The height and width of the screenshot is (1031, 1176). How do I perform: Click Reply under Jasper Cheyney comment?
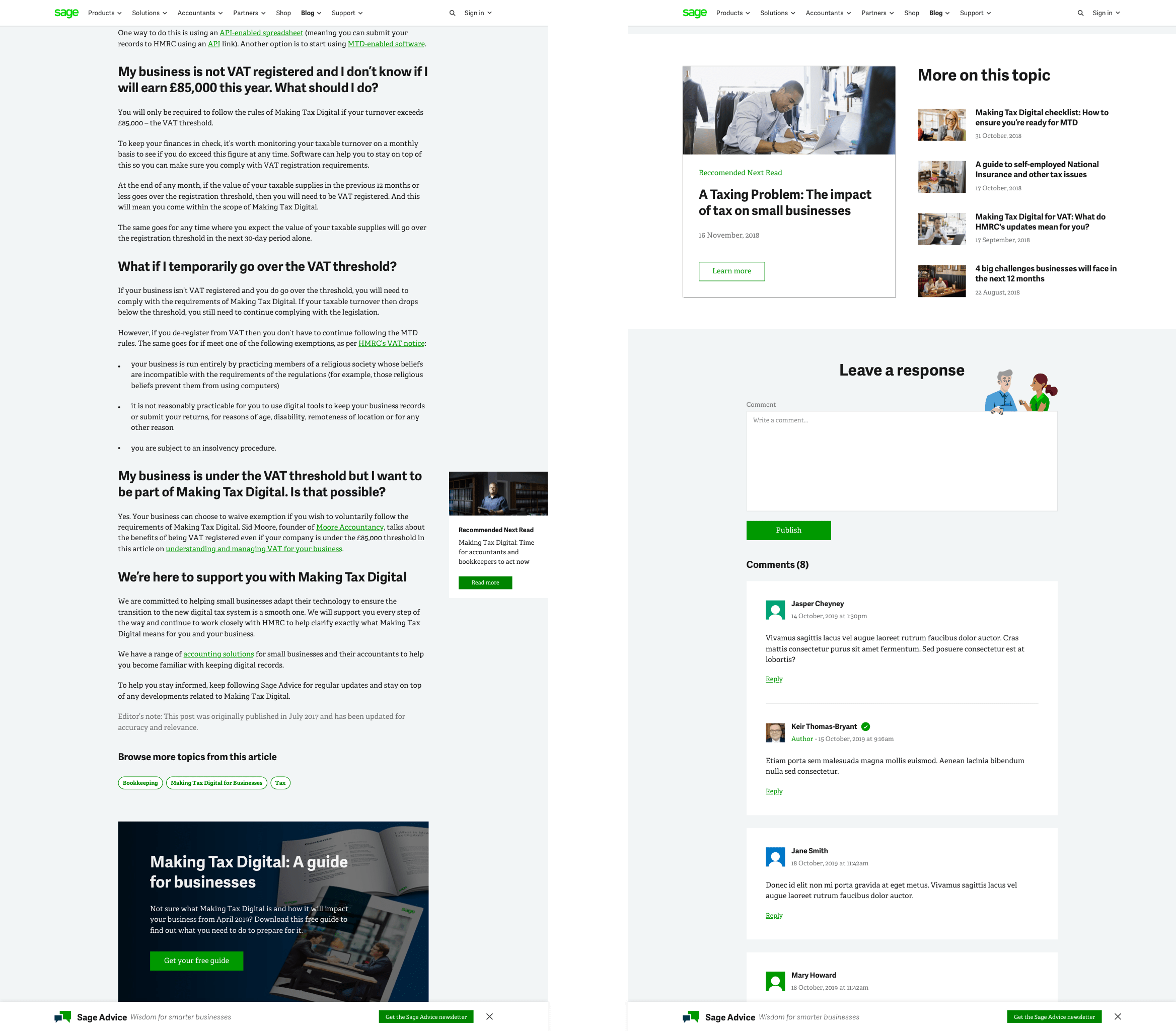tap(775, 679)
